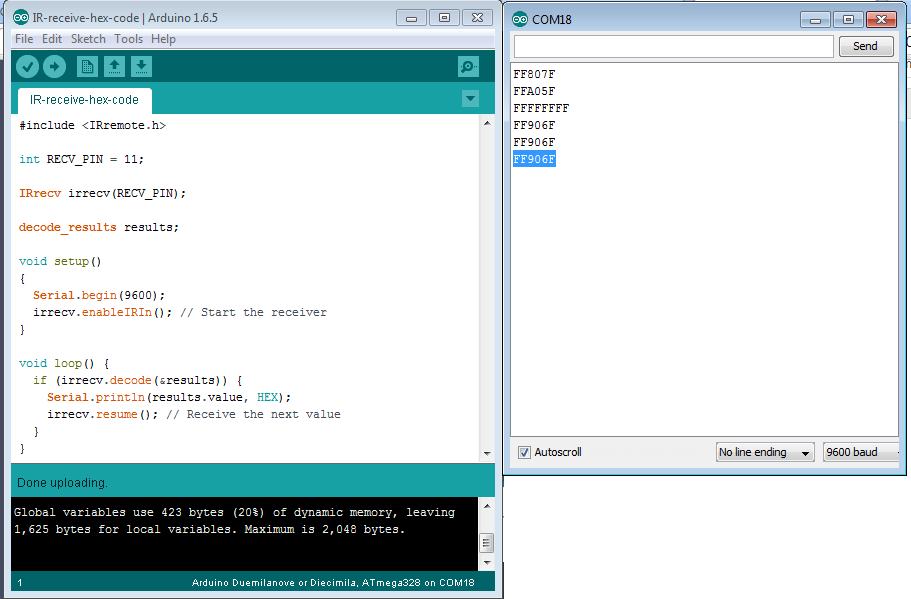Click the Arduino logo in IDE title bar
Viewport: 911px width, 599px height.
click(21, 17)
